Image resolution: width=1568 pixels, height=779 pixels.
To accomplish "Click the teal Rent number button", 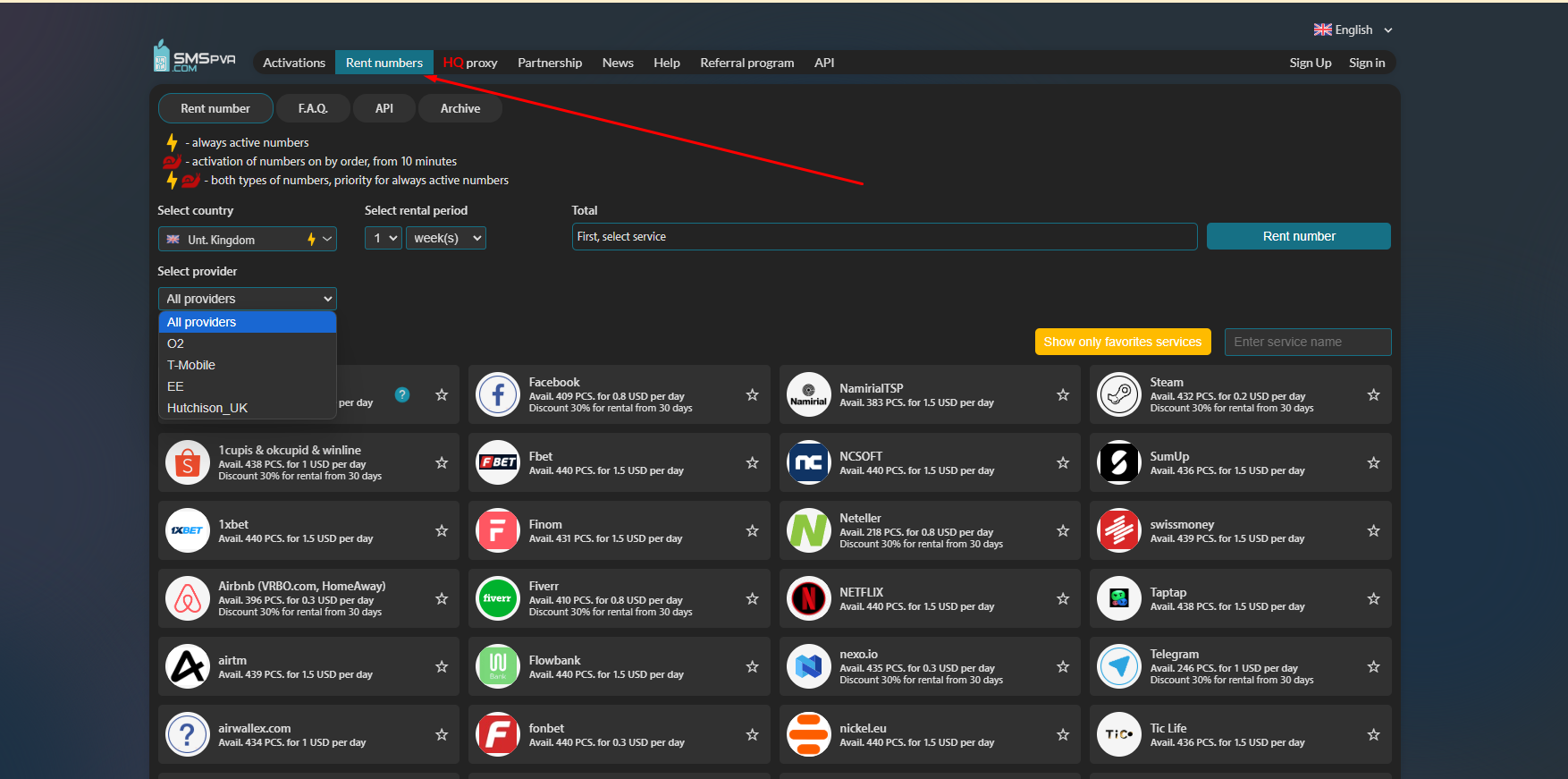I will pos(1299,236).
